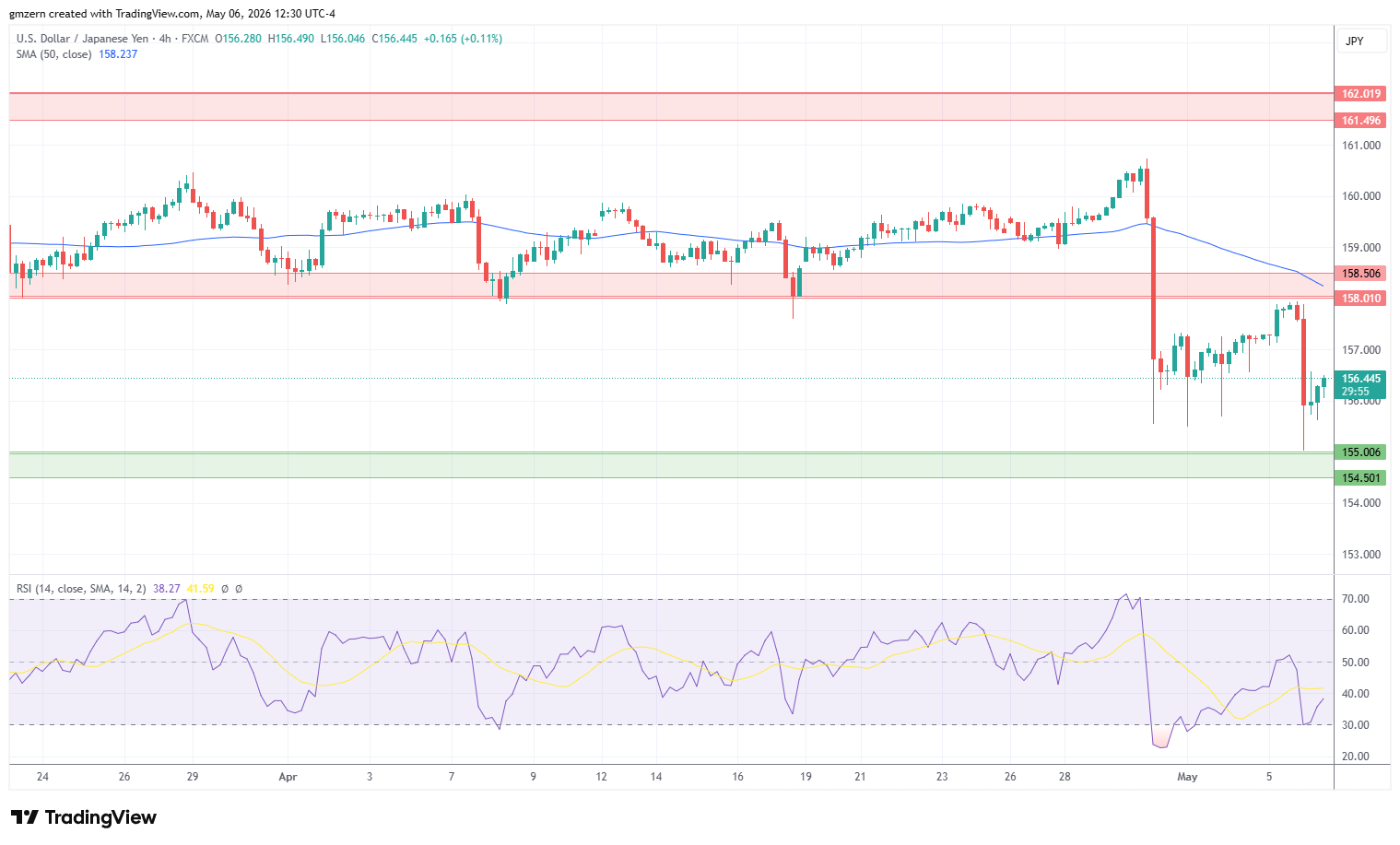The width and height of the screenshot is (1400, 845).
Task: Click the 158.010 price level tag
Action: (x=1360, y=299)
